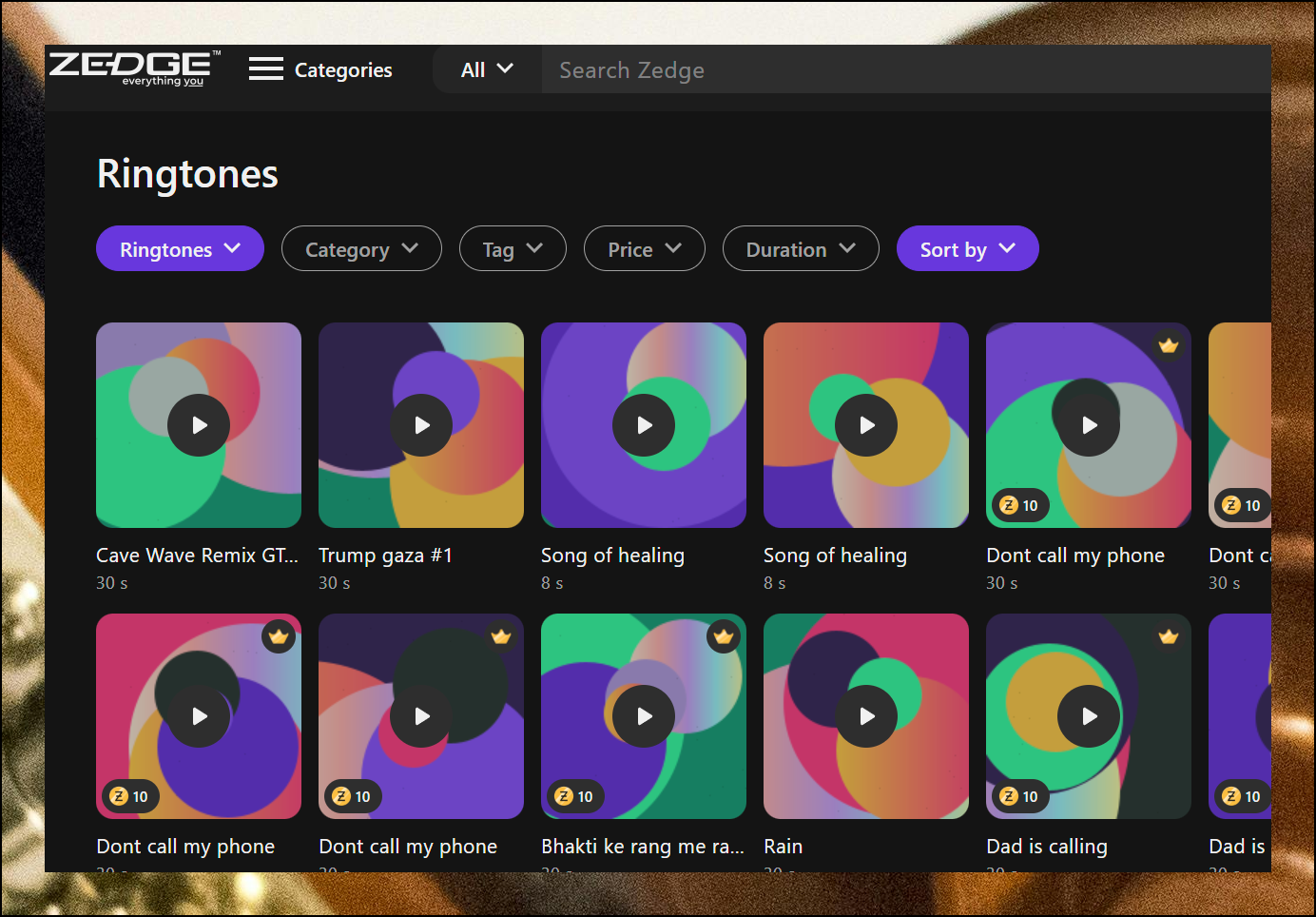Play the Dad is calling ringtone
This screenshot has width=1316, height=917.
[1089, 716]
